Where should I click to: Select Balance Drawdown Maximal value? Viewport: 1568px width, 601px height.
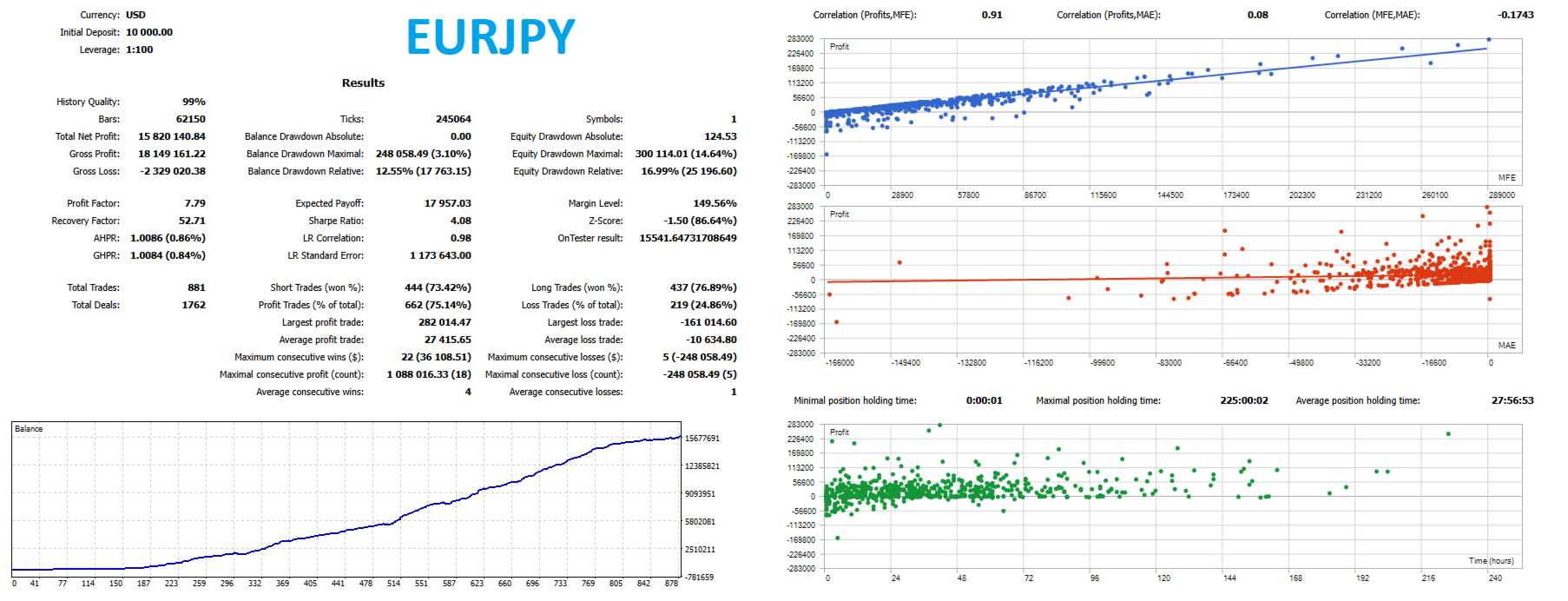[424, 154]
